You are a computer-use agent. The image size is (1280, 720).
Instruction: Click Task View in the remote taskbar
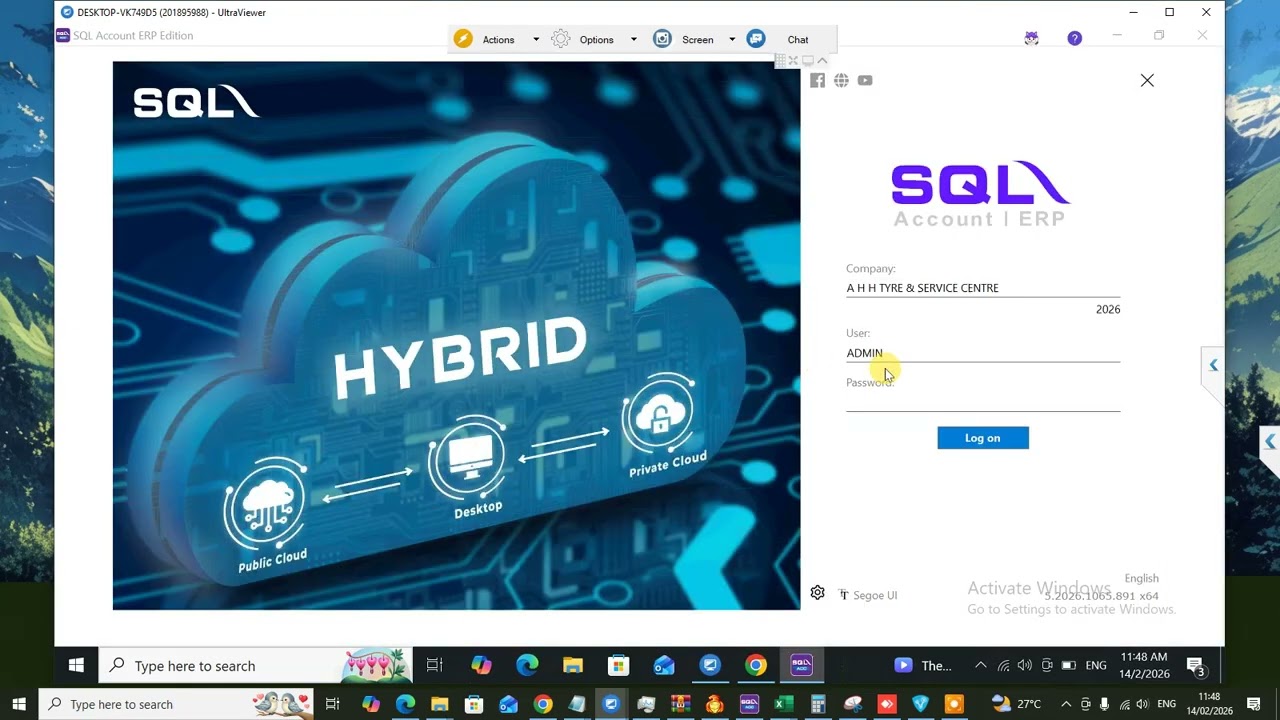pos(434,665)
